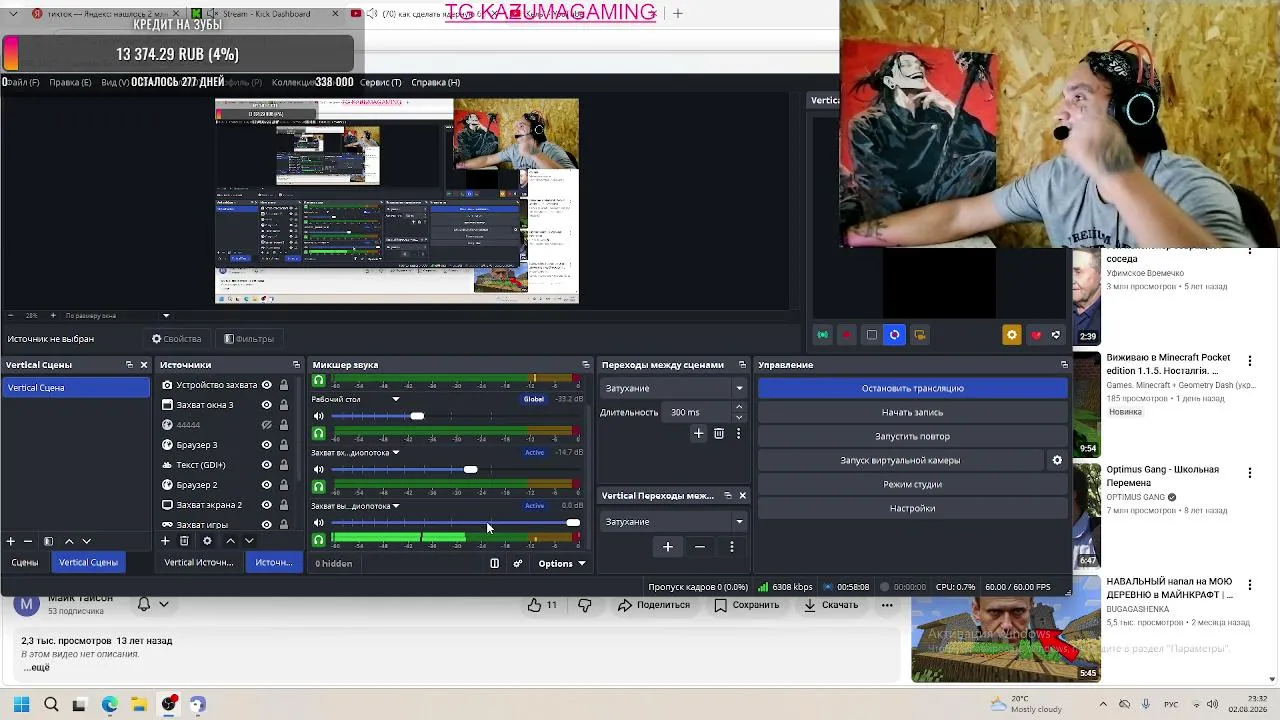This screenshot has height=720, width=1280.
Task: Click vertical canvas red record icon
Action: click(846, 335)
